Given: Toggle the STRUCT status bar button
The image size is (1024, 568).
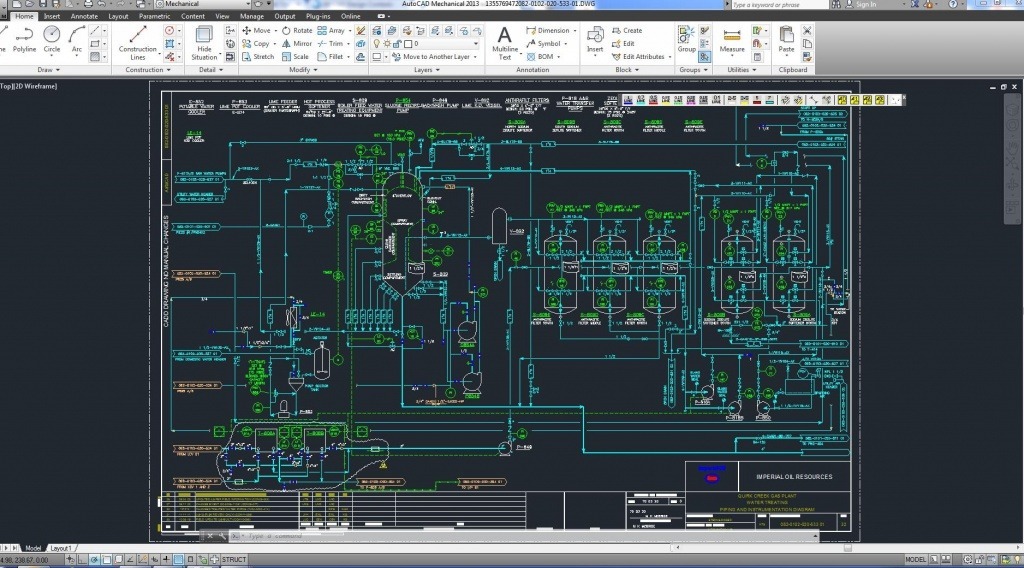Looking at the screenshot, I should tap(234, 560).
